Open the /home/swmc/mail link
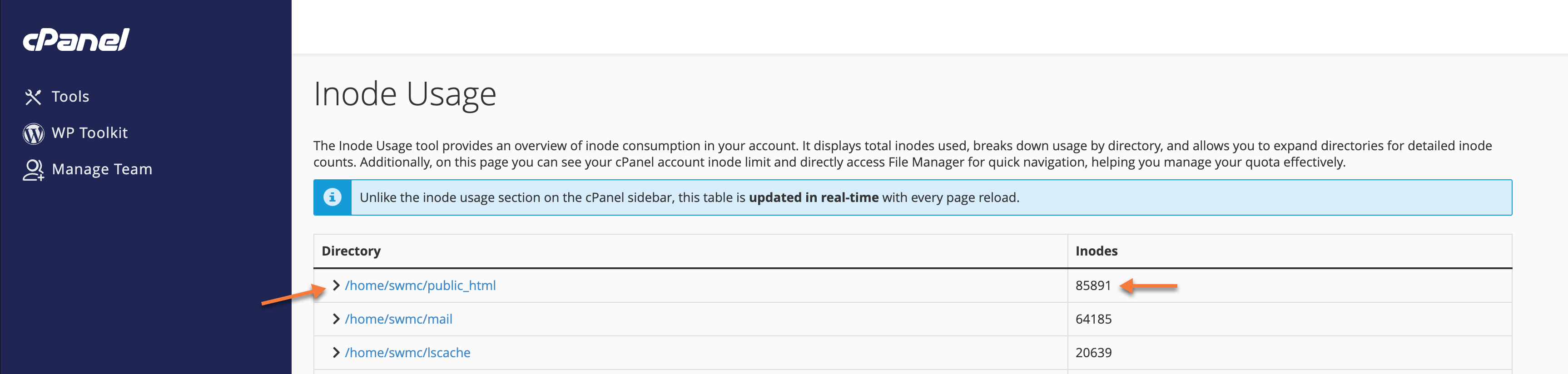1568x374 pixels. point(398,319)
